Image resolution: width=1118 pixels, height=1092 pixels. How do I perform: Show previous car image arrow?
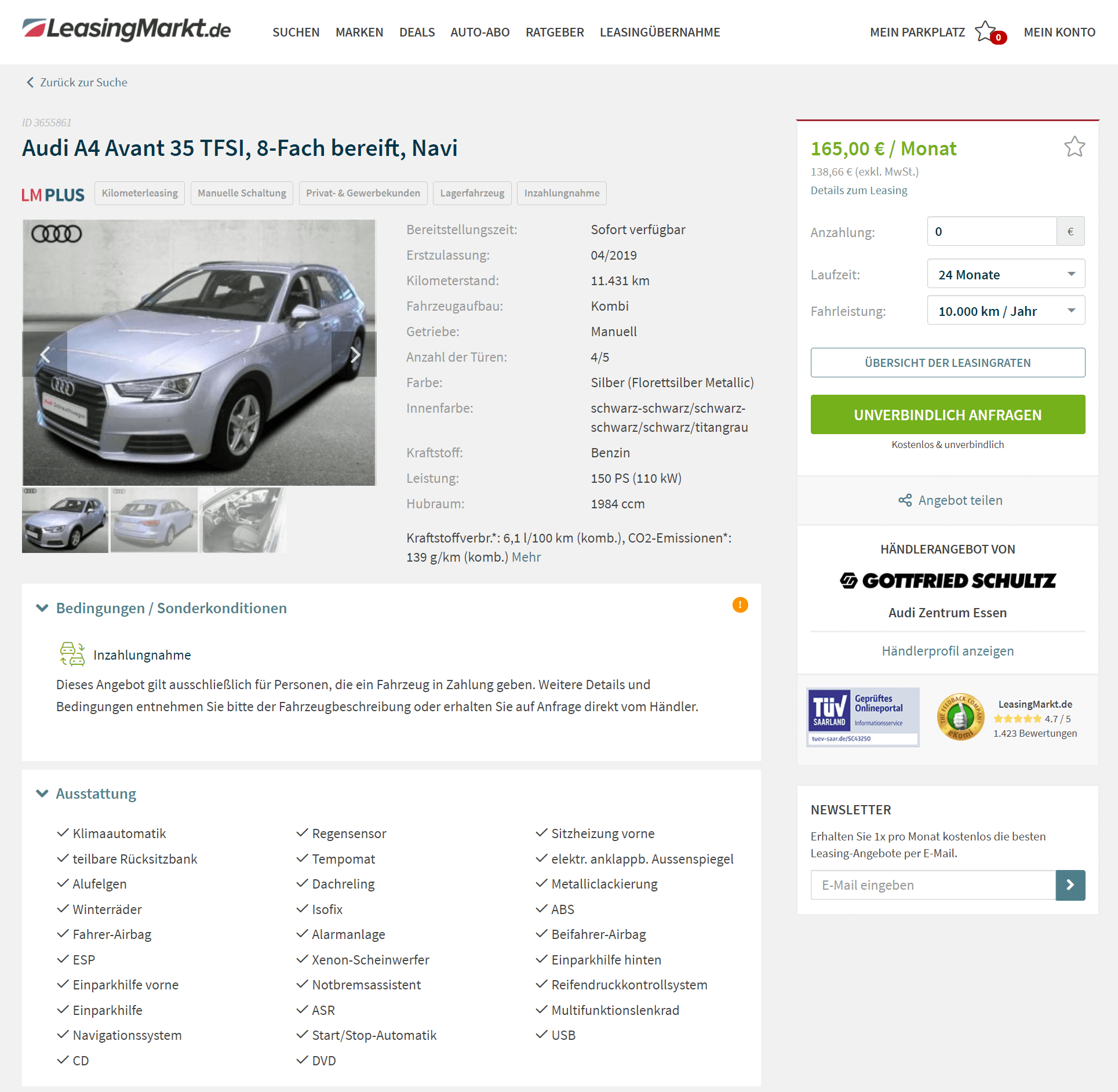(x=45, y=354)
